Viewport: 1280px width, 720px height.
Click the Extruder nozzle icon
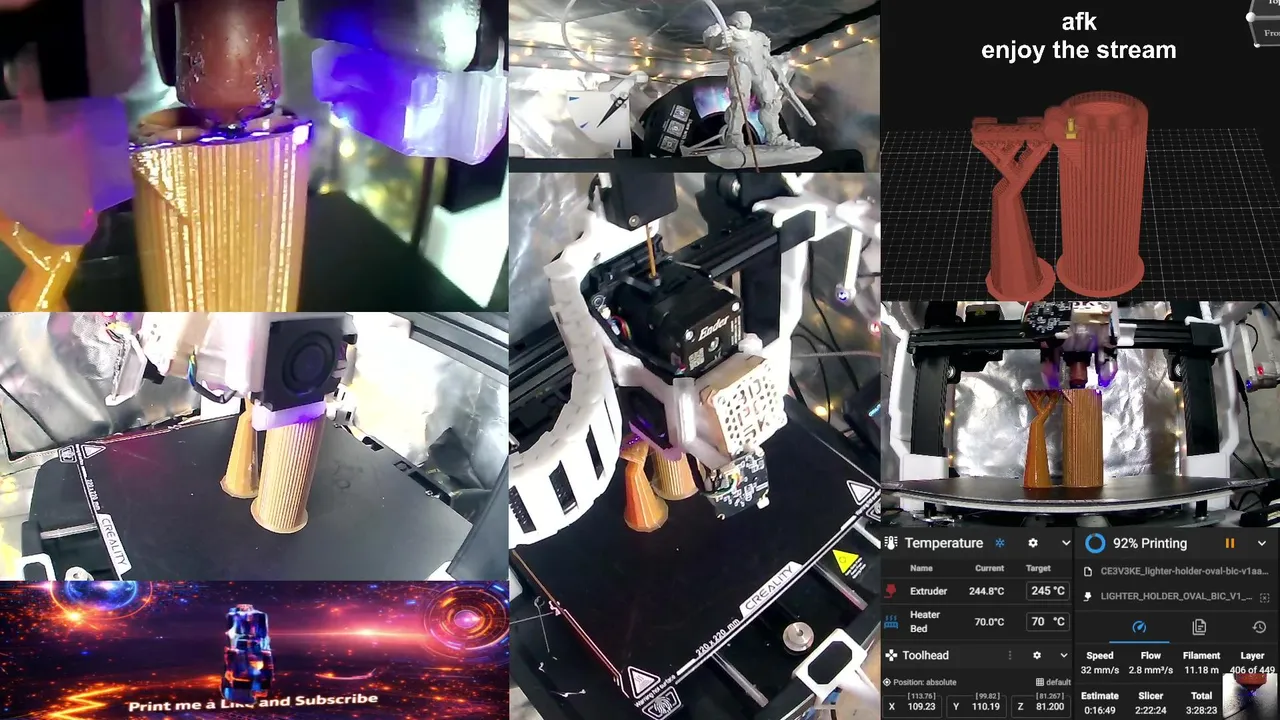point(891,591)
